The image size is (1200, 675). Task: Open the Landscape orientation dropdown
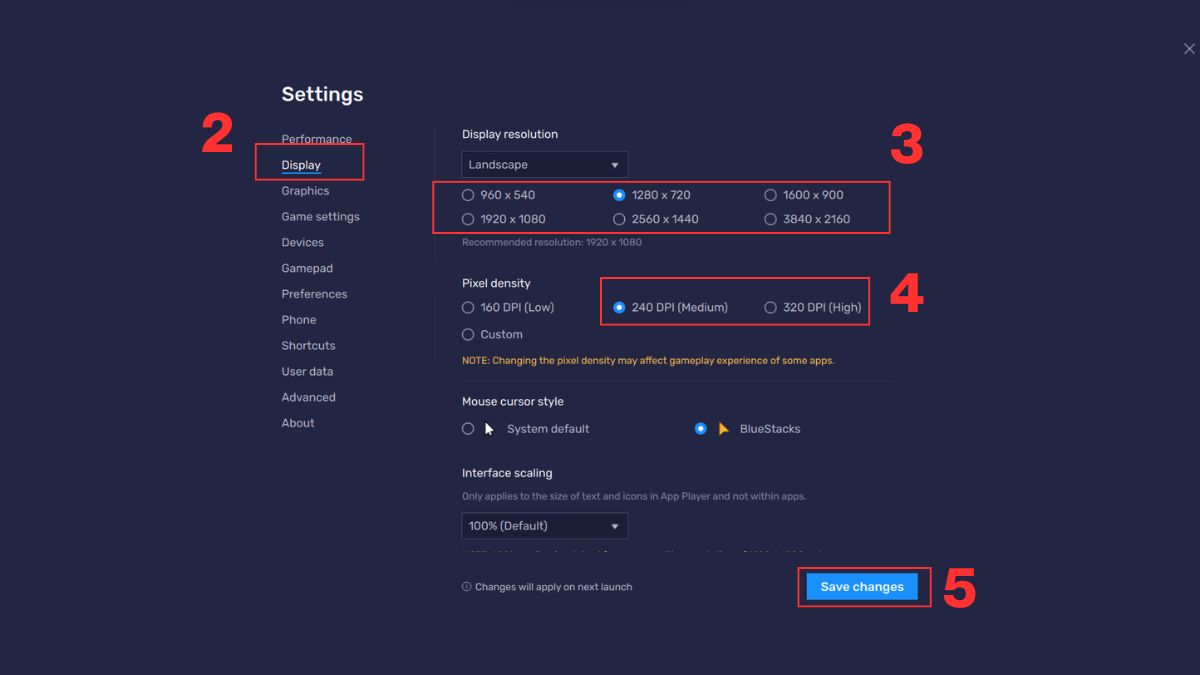545,165
